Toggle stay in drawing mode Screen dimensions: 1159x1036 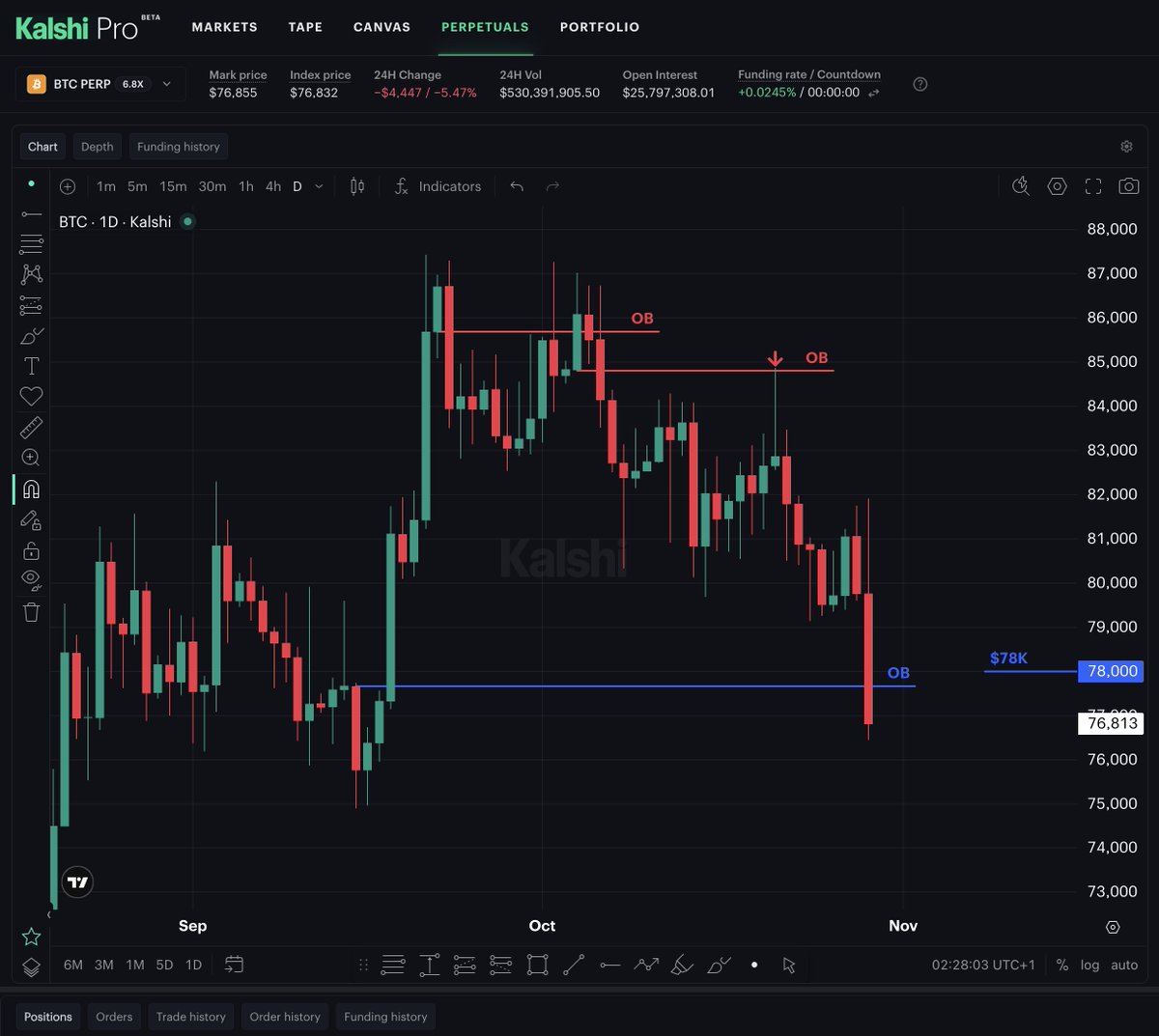point(31,520)
